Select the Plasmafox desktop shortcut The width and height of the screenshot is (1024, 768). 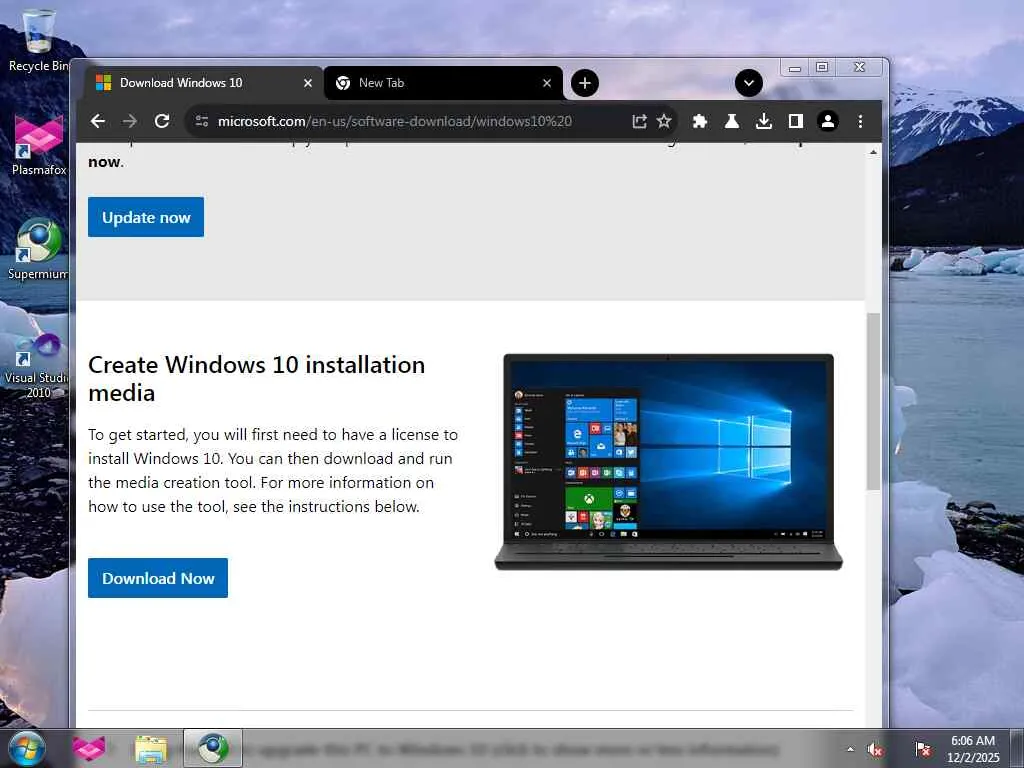pyautogui.click(x=39, y=145)
